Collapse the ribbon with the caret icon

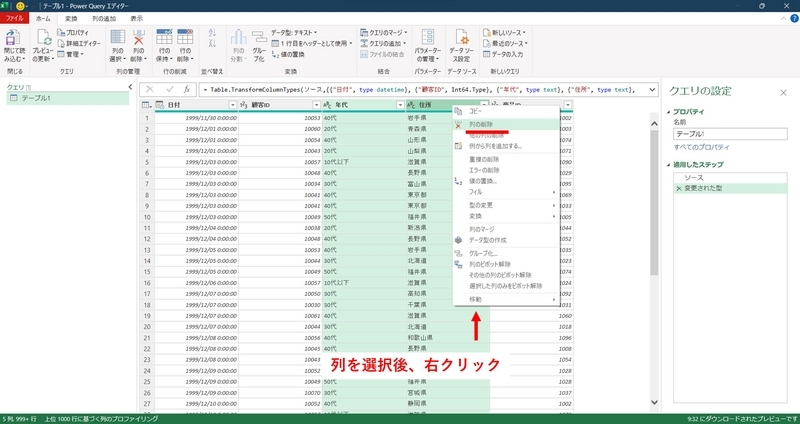coord(784,18)
